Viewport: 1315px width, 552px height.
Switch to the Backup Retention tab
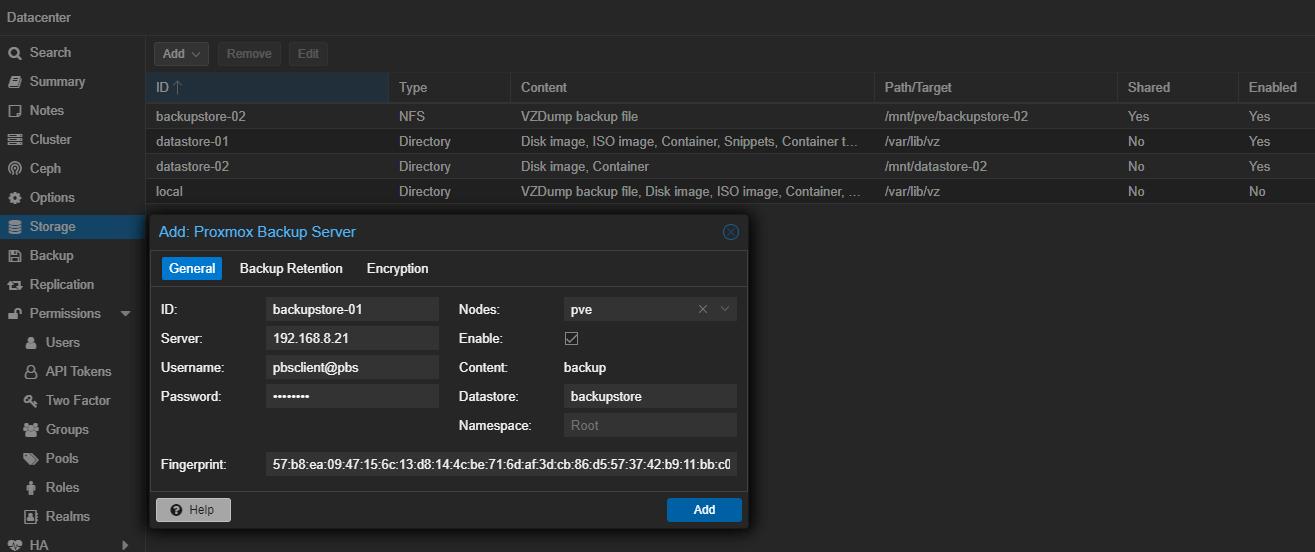(x=291, y=269)
